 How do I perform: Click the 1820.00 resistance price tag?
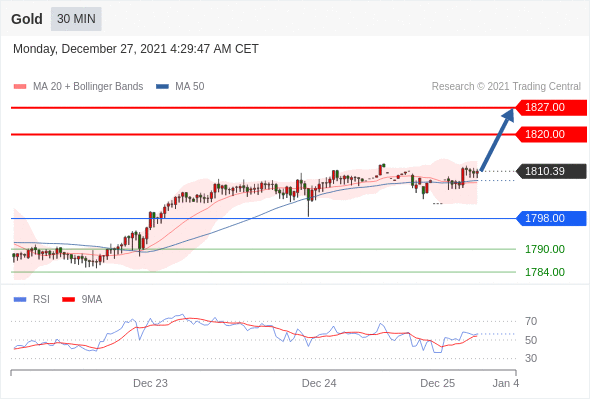tap(551, 134)
